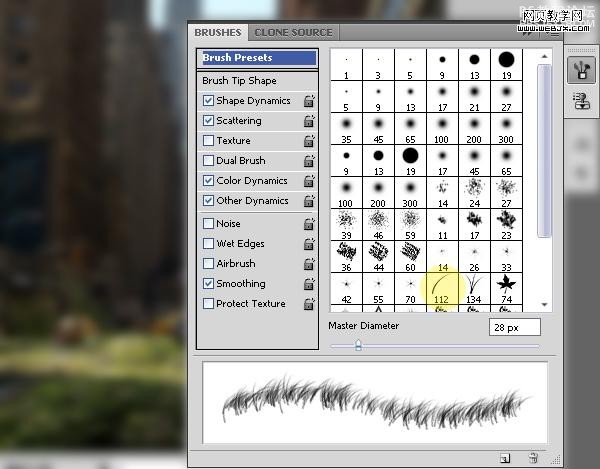Image resolution: width=600 pixels, height=469 pixels.
Task: Select the star brush preset 70
Action: pyautogui.click(x=410, y=289)
